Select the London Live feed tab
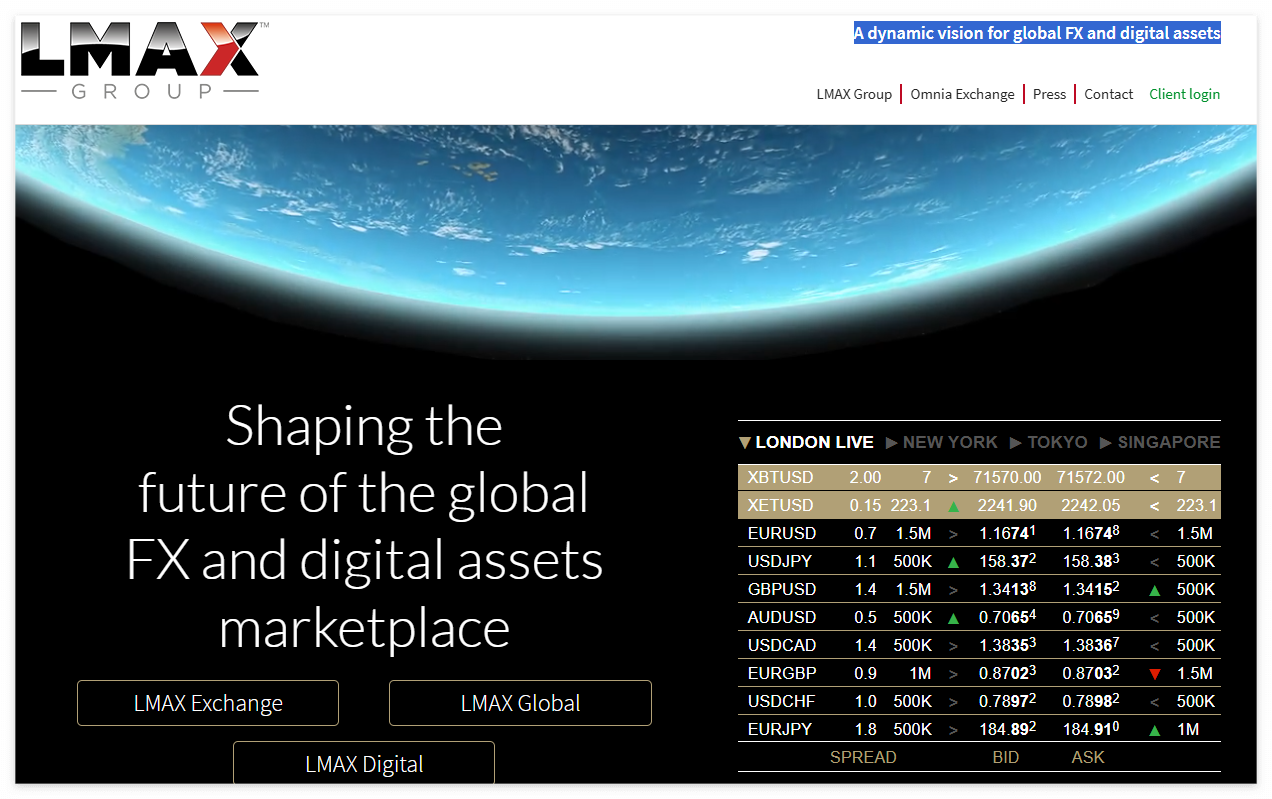Image resolution: width=1272 pixels, height=799 pixels. pyautogui.click(x=814, y=442)
